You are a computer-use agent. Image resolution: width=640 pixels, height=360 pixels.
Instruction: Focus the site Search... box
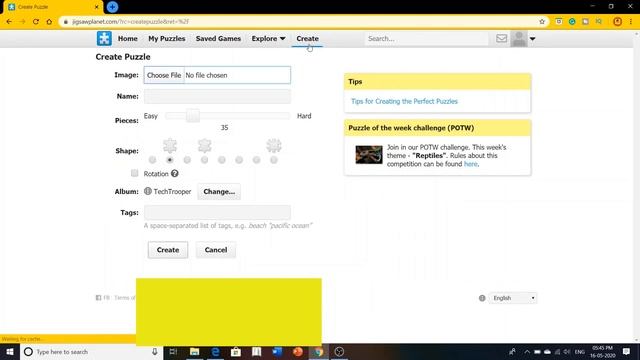pos(426,39)
